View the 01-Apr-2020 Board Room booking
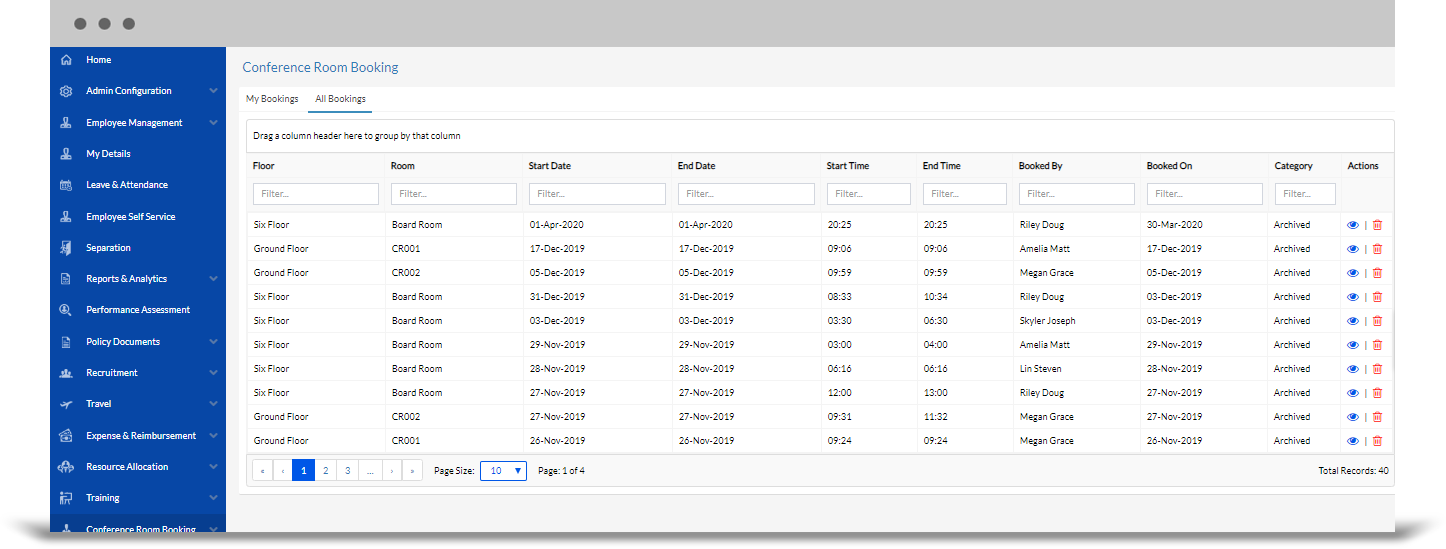Screen dimensions: 1446x549 click(x=1353, y=225)
